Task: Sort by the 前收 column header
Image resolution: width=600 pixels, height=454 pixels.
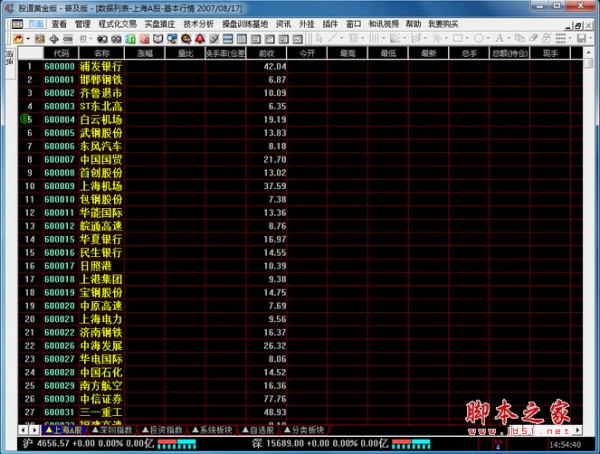Action: [267, 53]
